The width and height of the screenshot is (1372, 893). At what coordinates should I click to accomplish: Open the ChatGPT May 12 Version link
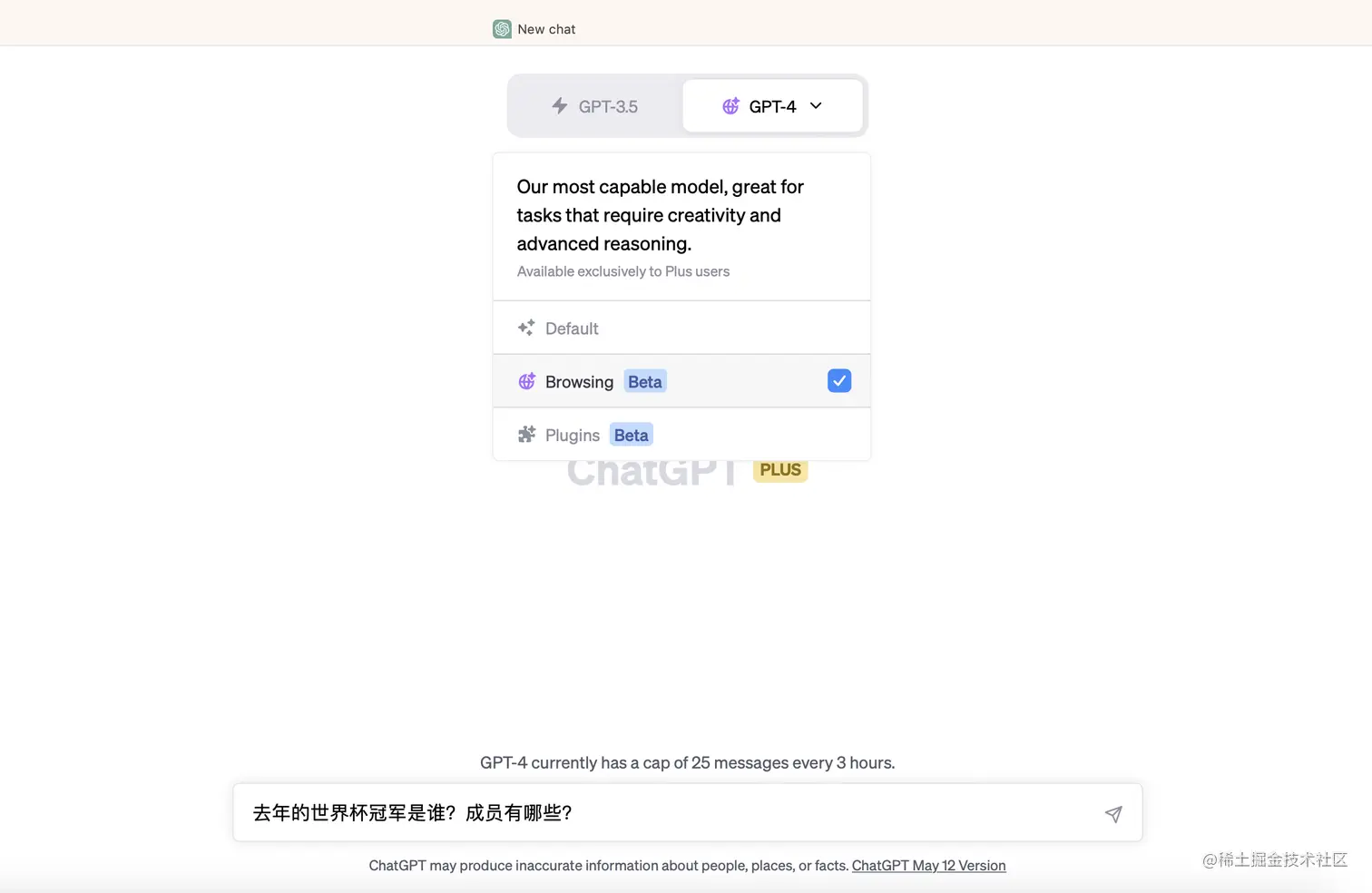pos(928,866)
